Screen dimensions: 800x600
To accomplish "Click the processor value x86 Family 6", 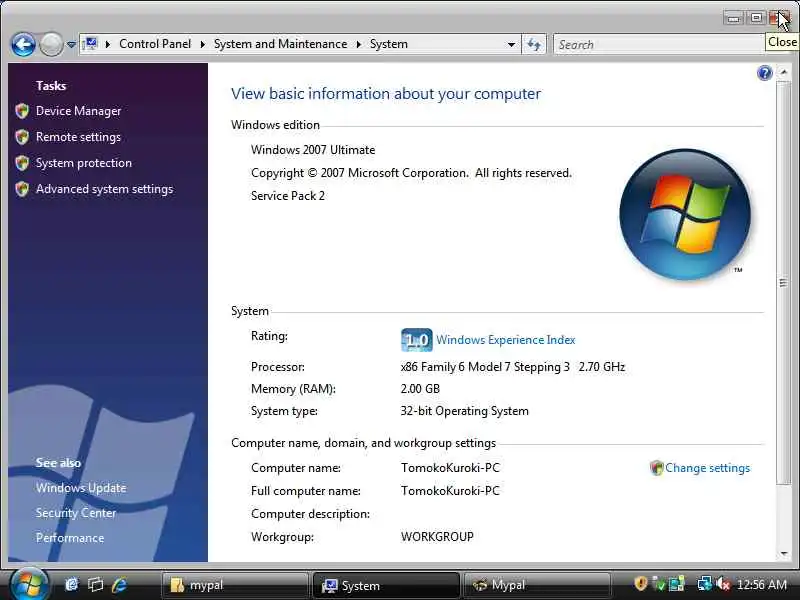I will click(x=513, y=367).
